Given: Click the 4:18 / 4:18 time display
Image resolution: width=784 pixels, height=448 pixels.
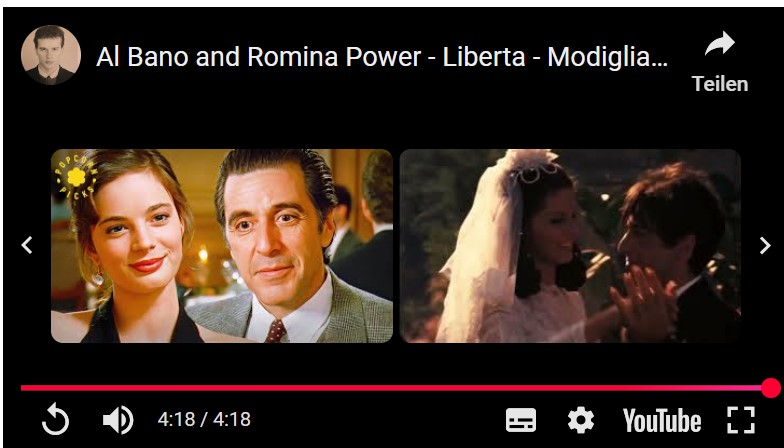Looking at the screenshot, I should [x=204, y=419].
